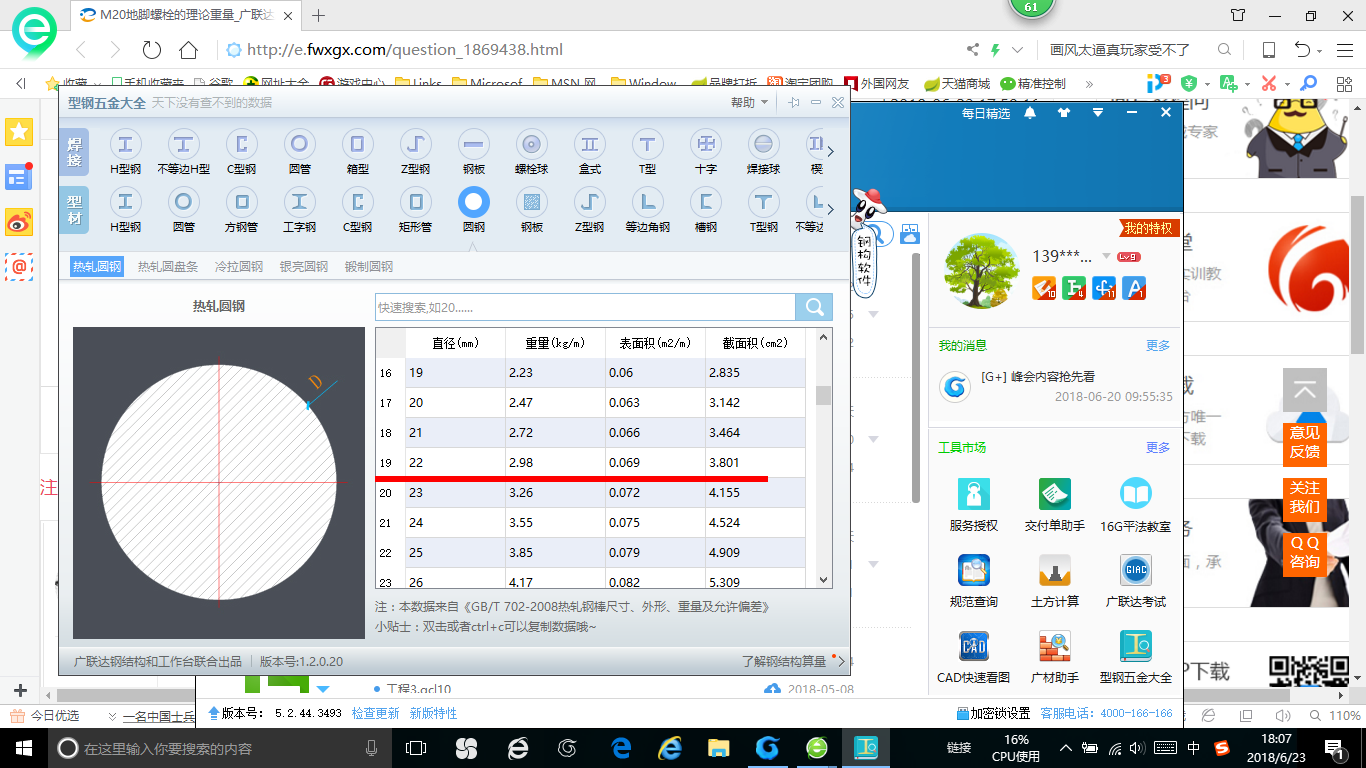Viewport: 1366px width, 768px height.
Task: Open the 帮助 dropdown menu
Action: click(749, 102)
